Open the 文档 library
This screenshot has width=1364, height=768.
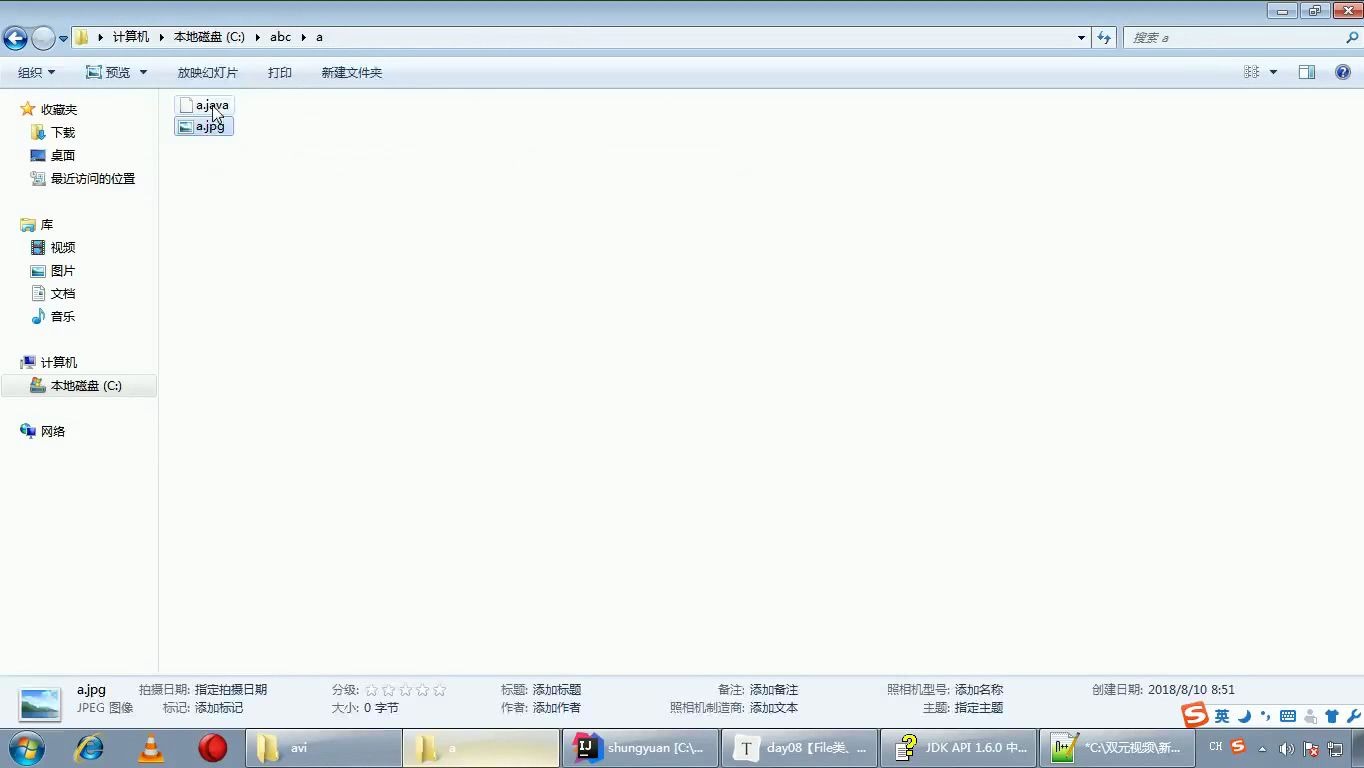[x=63, y=293]
